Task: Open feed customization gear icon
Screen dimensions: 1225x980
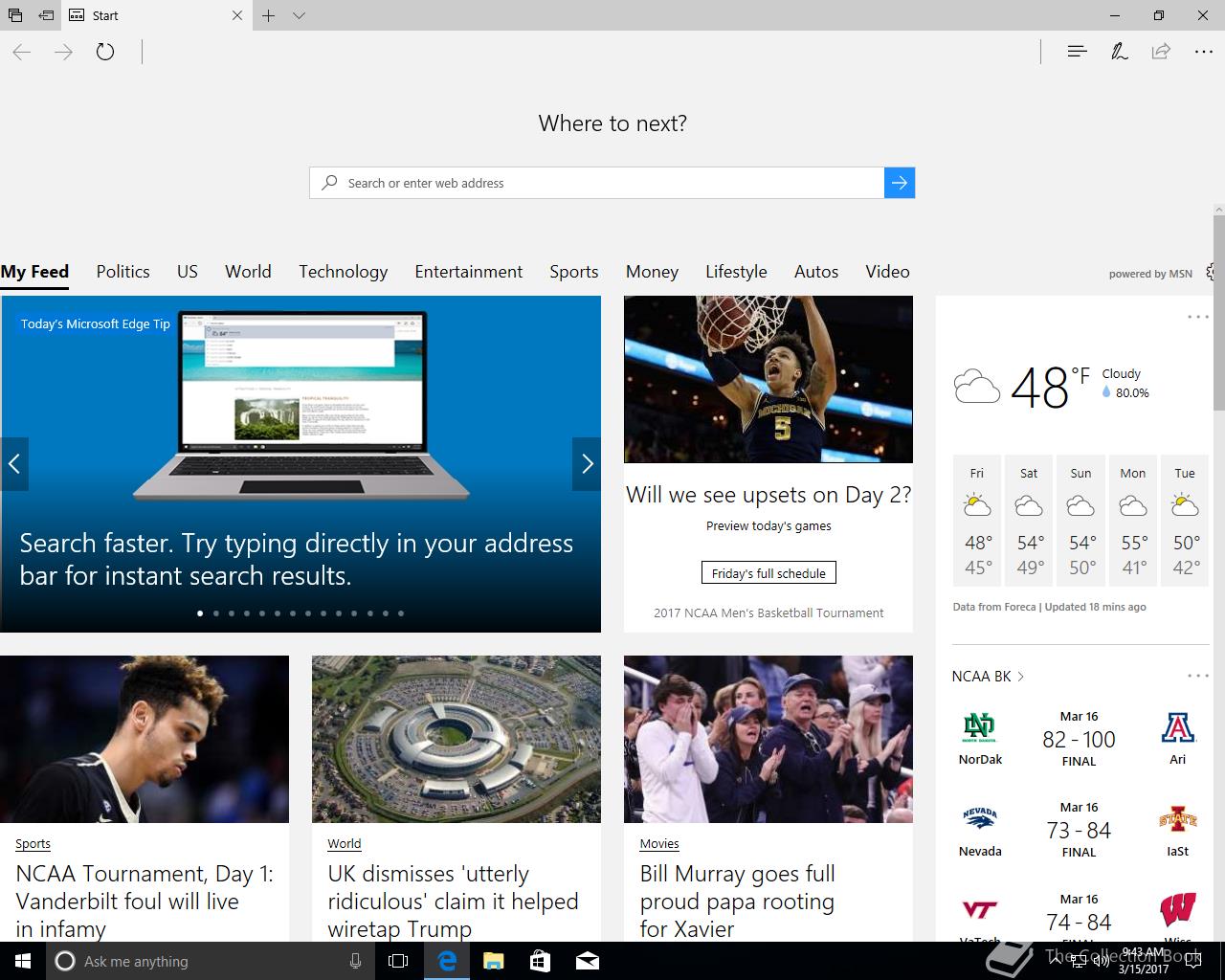Action: point(1212,272)
